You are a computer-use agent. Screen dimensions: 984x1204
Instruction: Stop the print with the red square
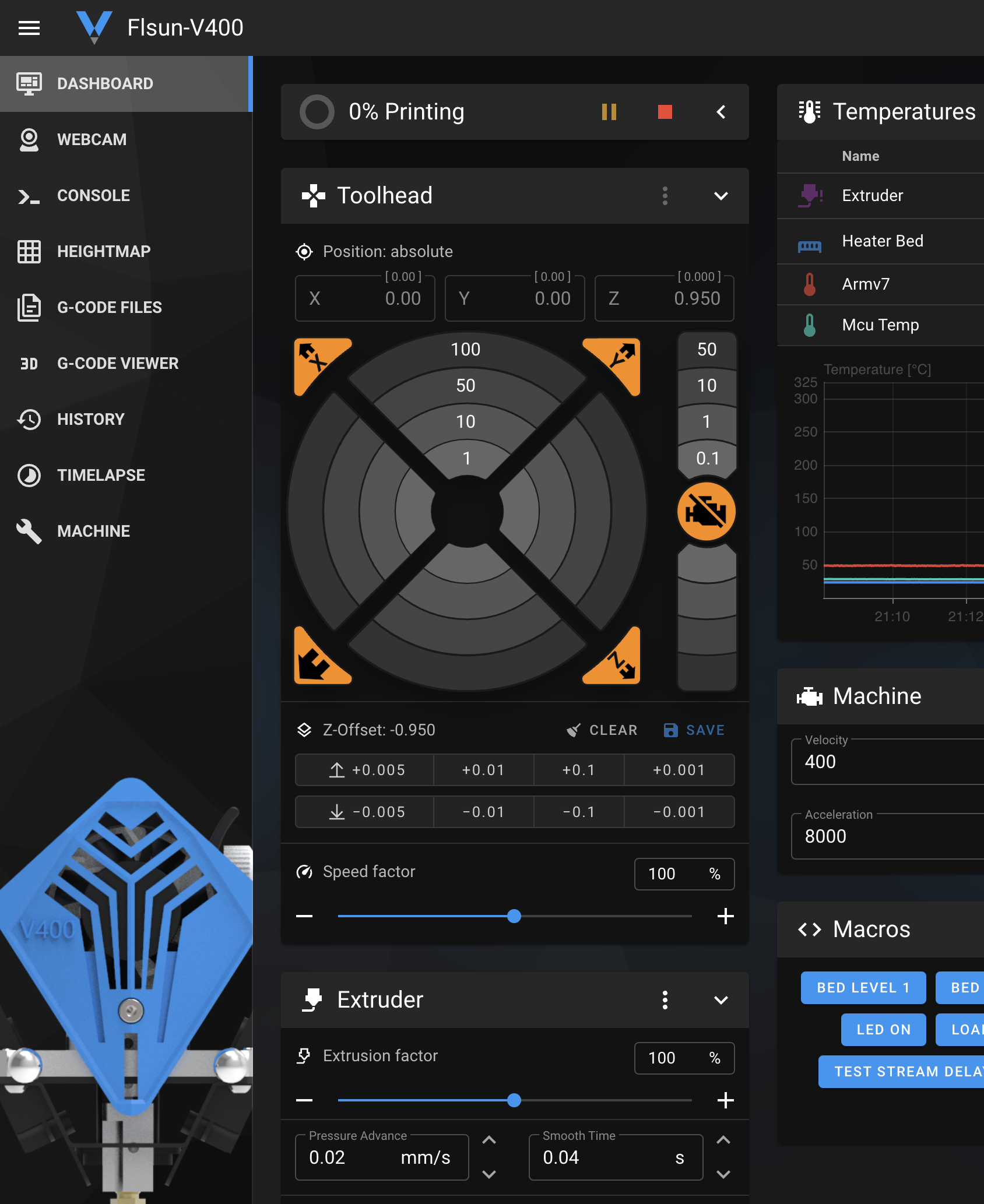pyautogui.click(x=665, y=112)
